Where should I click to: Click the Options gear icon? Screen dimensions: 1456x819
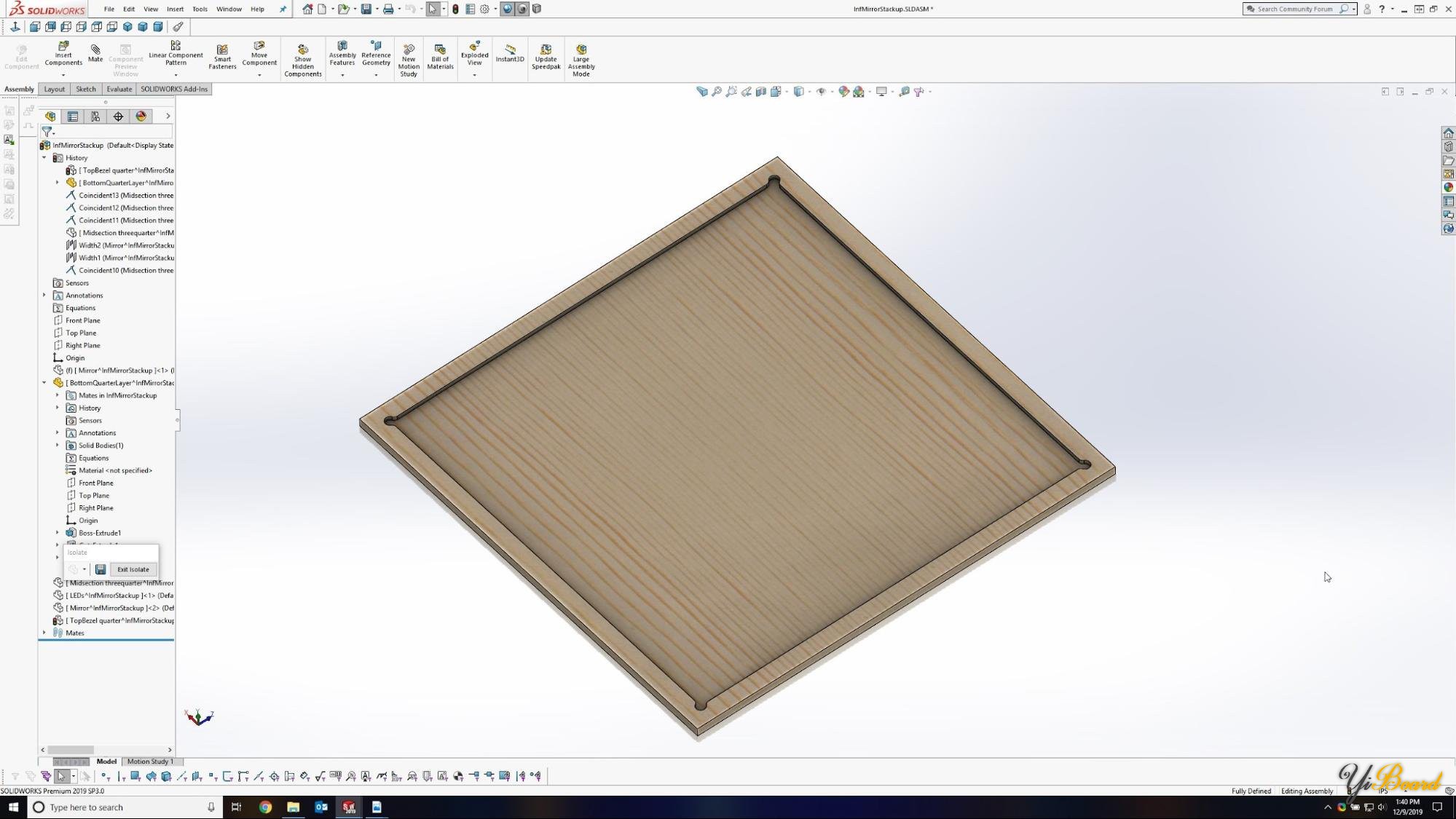click(484, 9)
